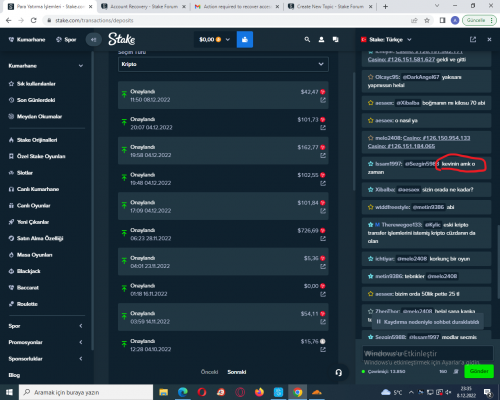Open Stake Orijinalleri in sidebar
Screen dimensions: 500x400
pos(33,140)
